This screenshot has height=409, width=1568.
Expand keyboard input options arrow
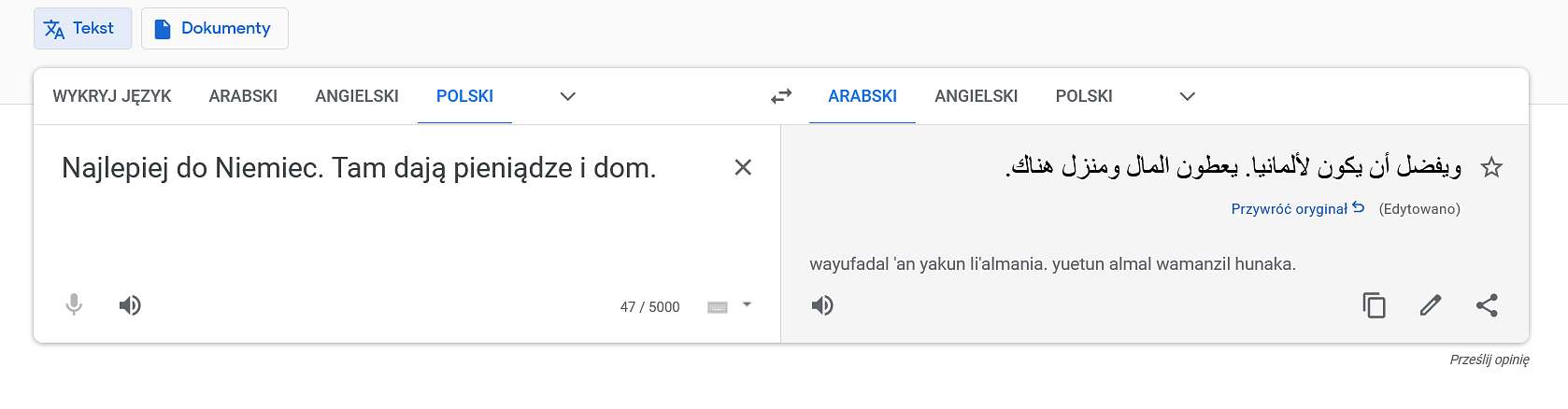click(x=747, y=304)
